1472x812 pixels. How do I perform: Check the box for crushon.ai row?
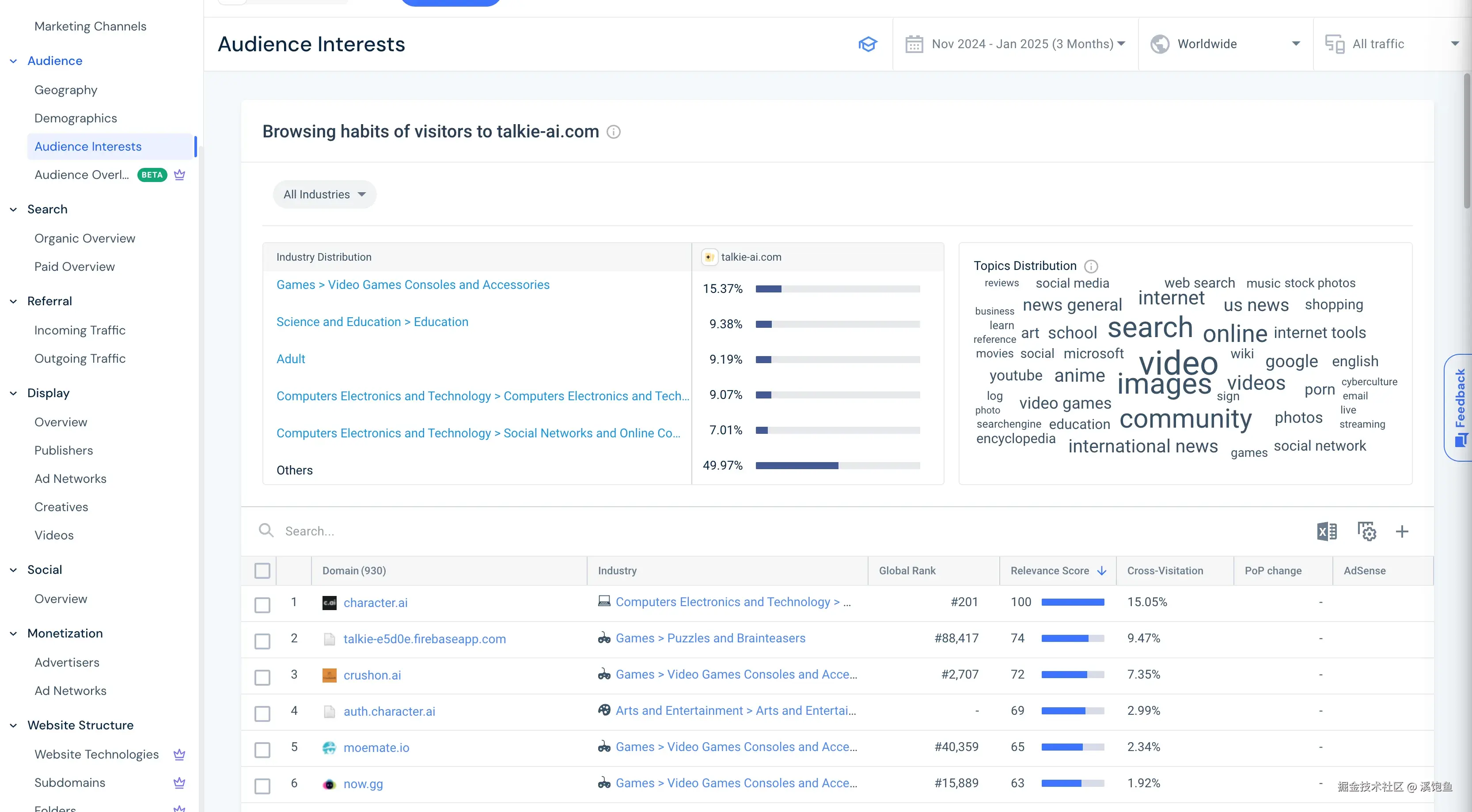coord(262,677)
